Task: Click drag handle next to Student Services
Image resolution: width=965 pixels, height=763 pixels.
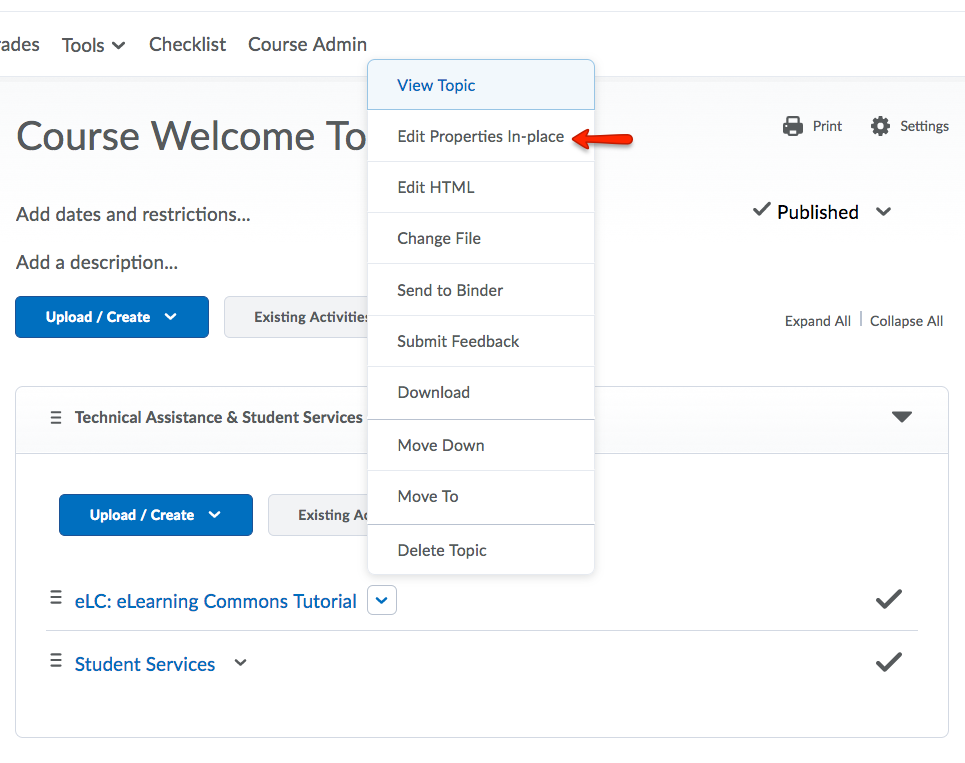Action: click(56, 662)
